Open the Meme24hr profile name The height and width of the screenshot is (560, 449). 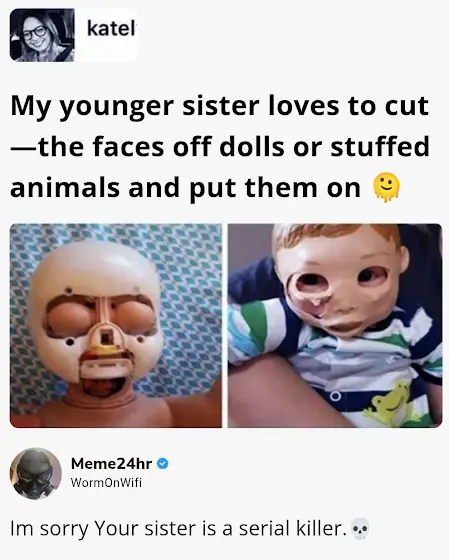pos(111,464)
